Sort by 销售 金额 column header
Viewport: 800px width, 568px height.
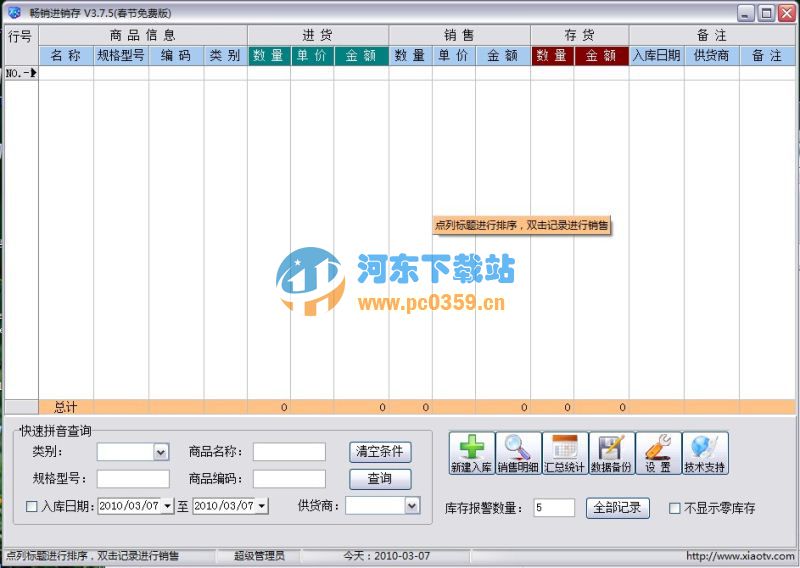pyautogui.click(x=503, y=56)
